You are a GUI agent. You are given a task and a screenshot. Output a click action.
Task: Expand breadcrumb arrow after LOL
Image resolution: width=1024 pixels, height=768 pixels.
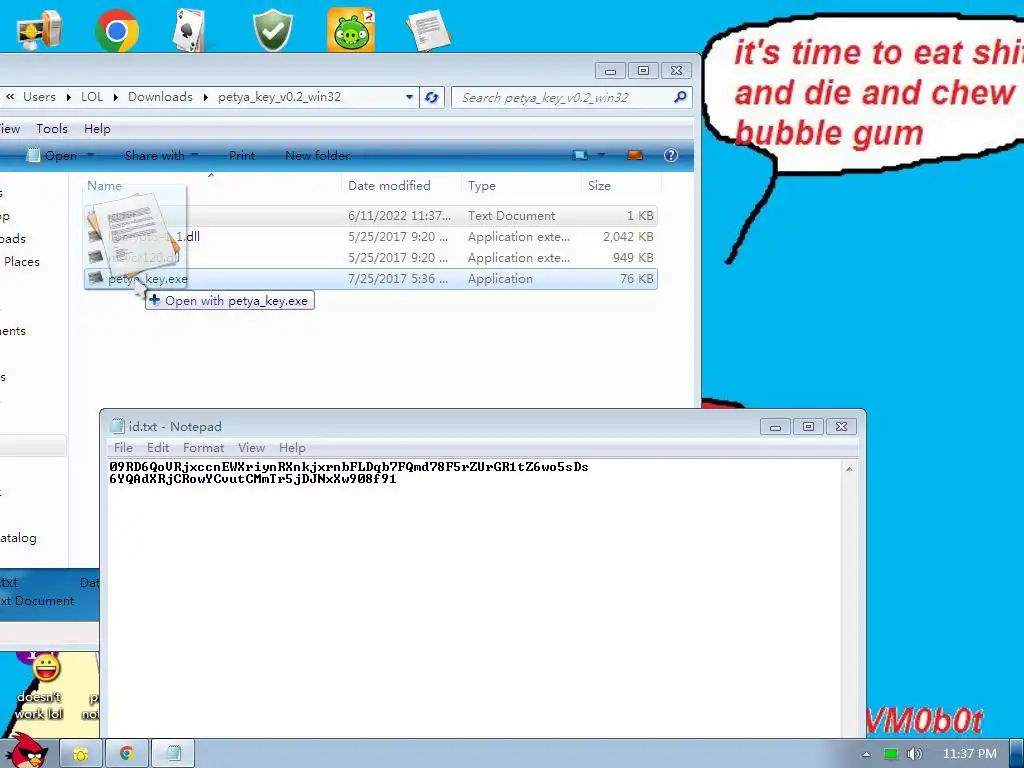(x=116, y=97)
